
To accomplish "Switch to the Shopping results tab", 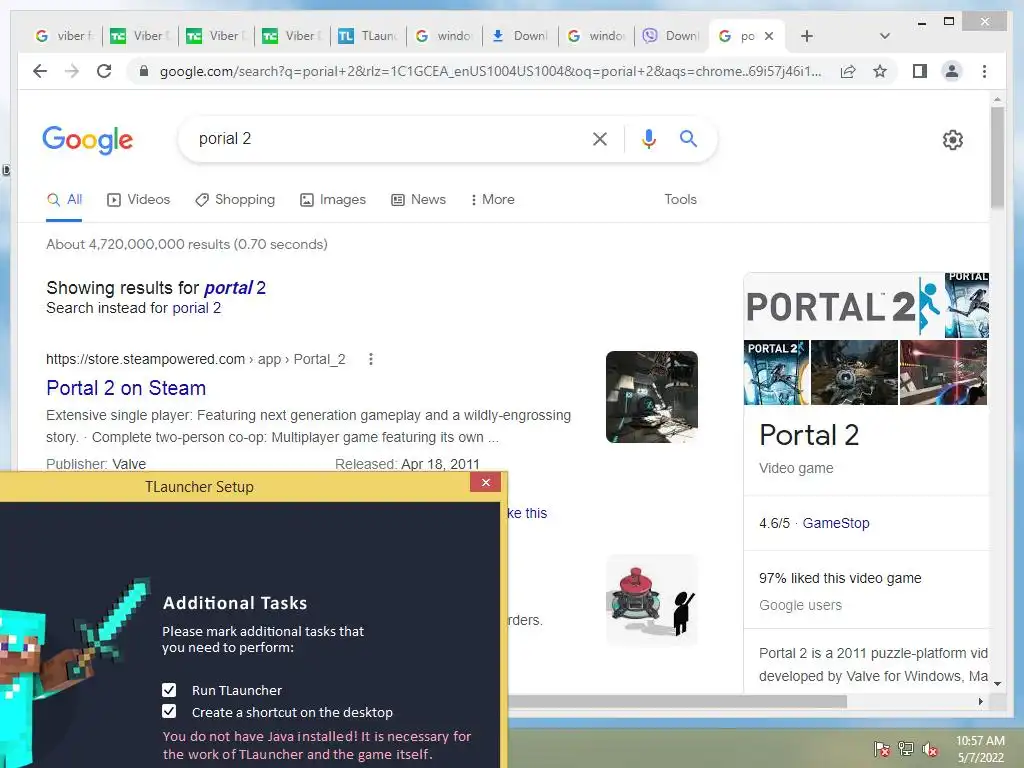I will [235, 200].
